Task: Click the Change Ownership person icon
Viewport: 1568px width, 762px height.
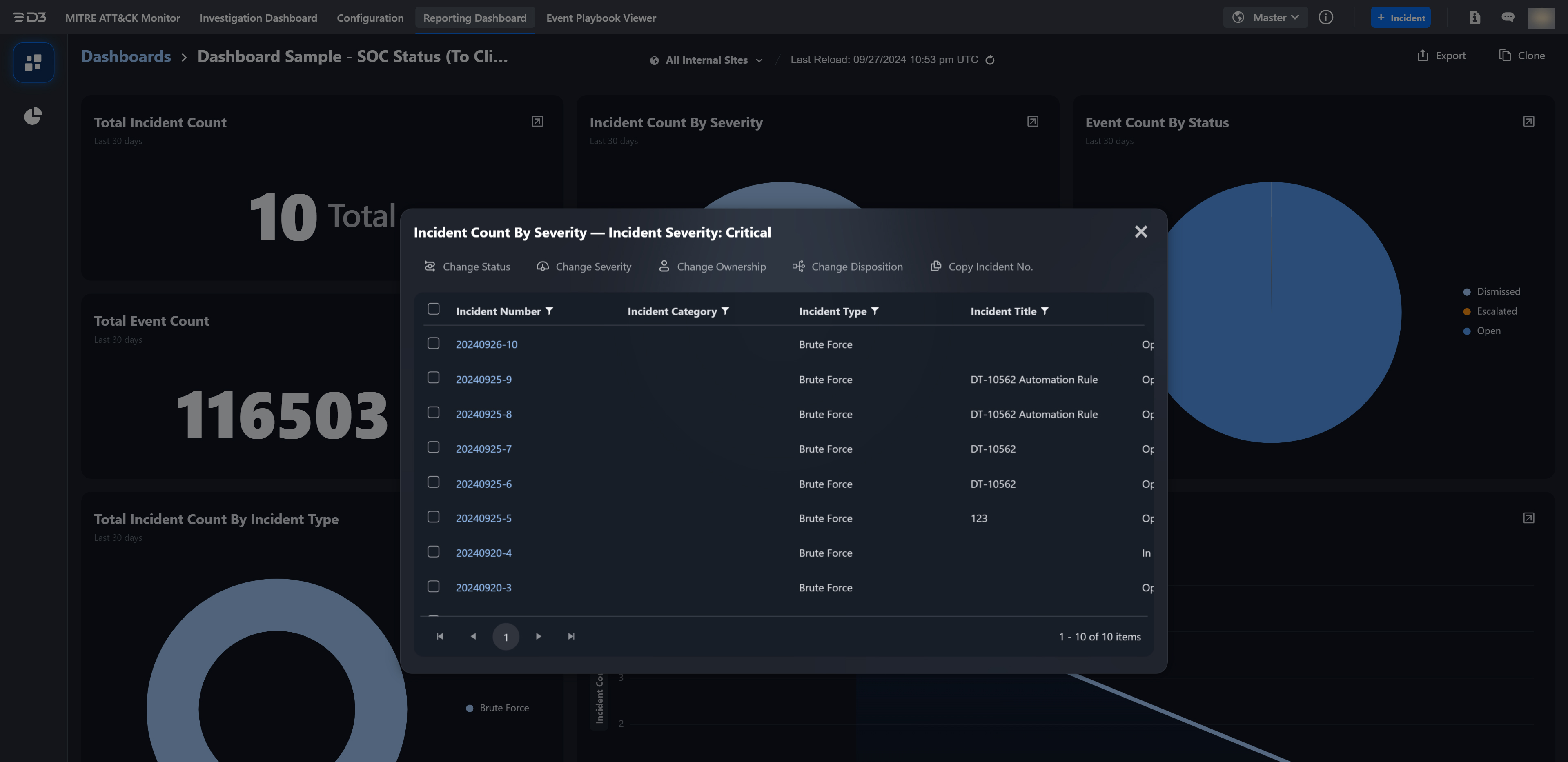Action: tap(664, 266)
